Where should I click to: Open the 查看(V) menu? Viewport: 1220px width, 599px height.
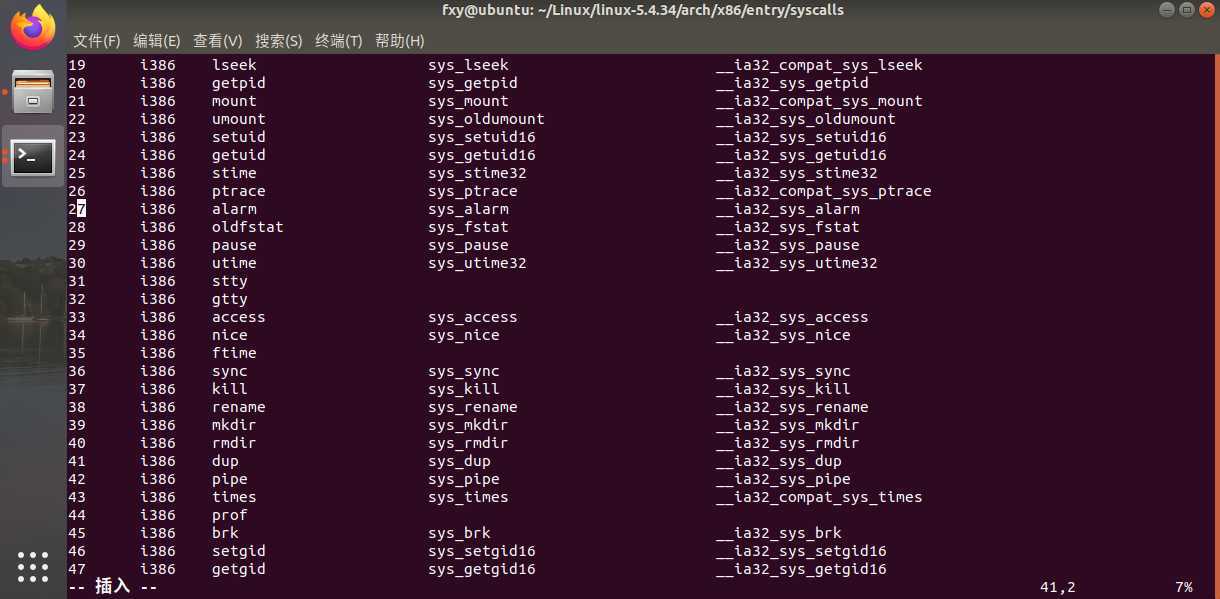(218, 41)
